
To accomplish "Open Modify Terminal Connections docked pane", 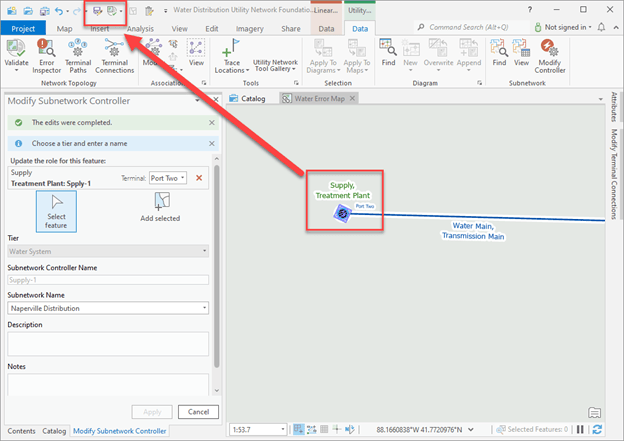I will pos(614,174).
